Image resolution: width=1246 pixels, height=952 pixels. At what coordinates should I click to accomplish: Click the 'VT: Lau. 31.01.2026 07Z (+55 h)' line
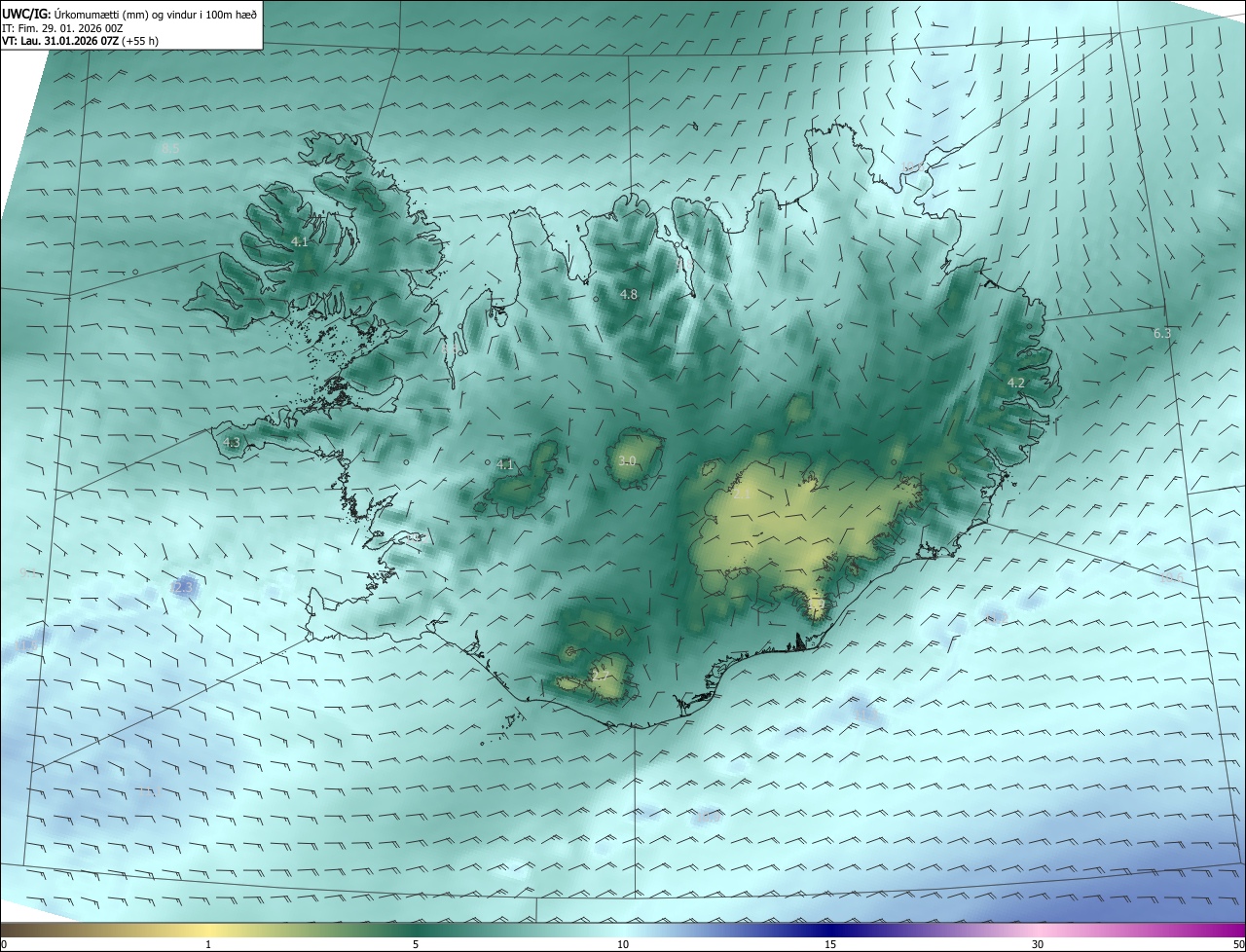(80, 41)
